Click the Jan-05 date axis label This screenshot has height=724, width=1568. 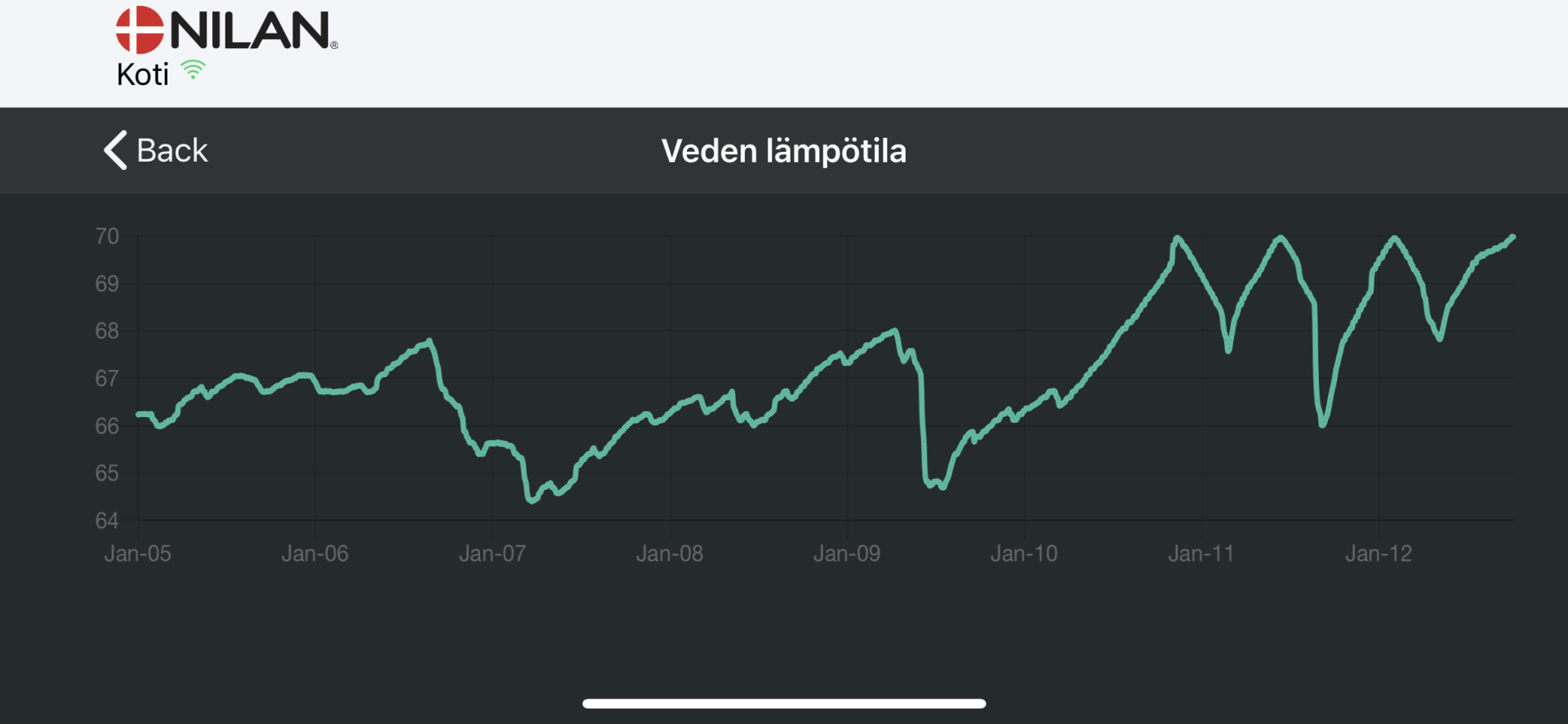pyautogui.click(x=138, y=554)
